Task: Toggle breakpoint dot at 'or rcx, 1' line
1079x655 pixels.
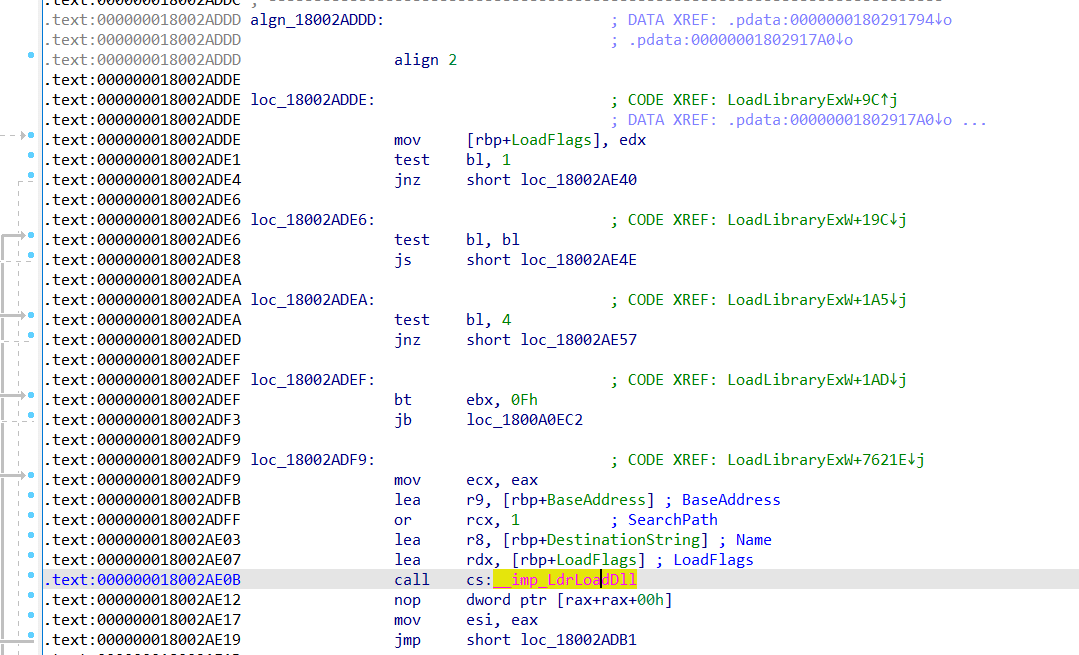Action: pyautogui.click(x=31, y=515)
